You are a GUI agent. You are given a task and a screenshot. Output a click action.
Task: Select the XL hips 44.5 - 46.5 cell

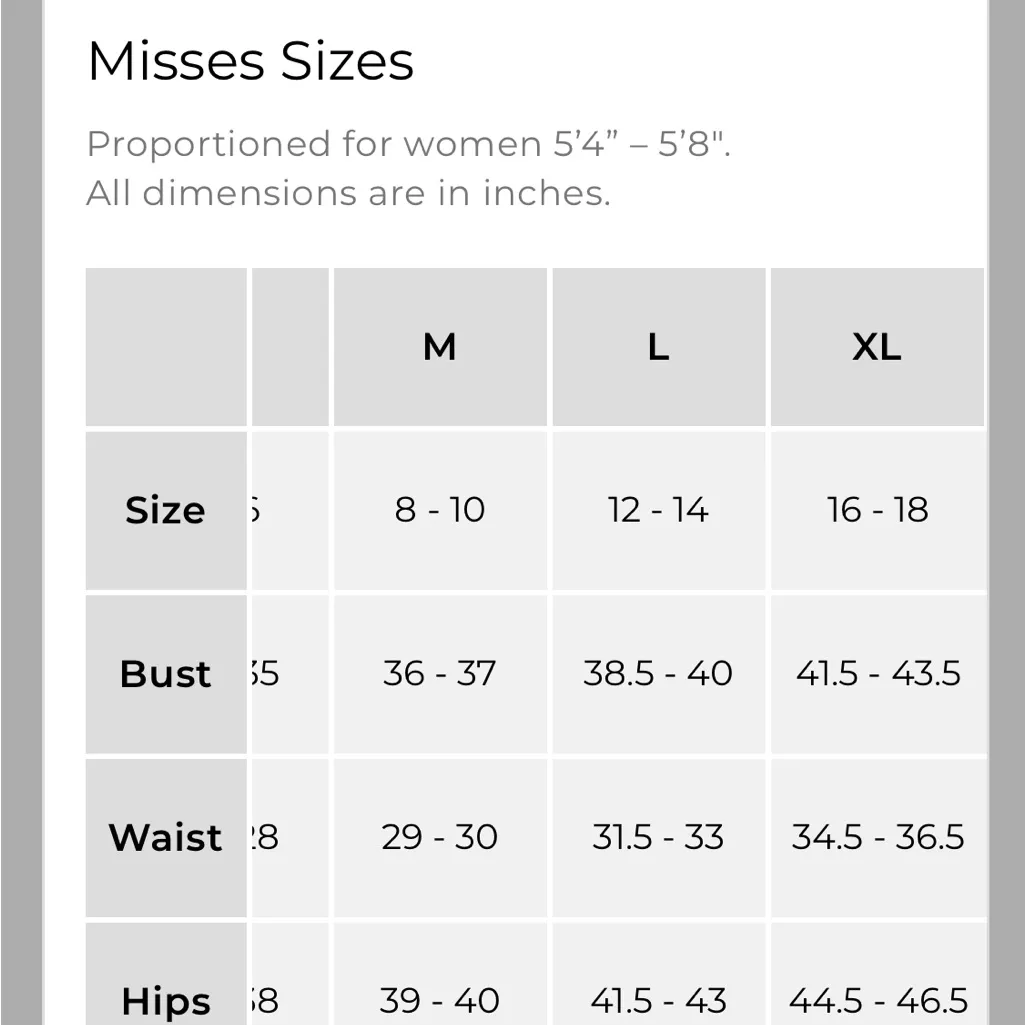877,1000
